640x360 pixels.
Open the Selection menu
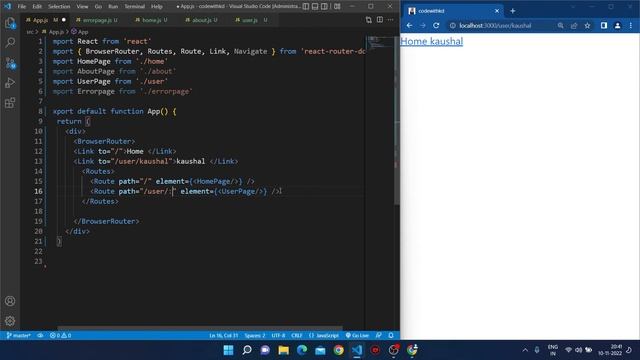[x=59, y=7]
